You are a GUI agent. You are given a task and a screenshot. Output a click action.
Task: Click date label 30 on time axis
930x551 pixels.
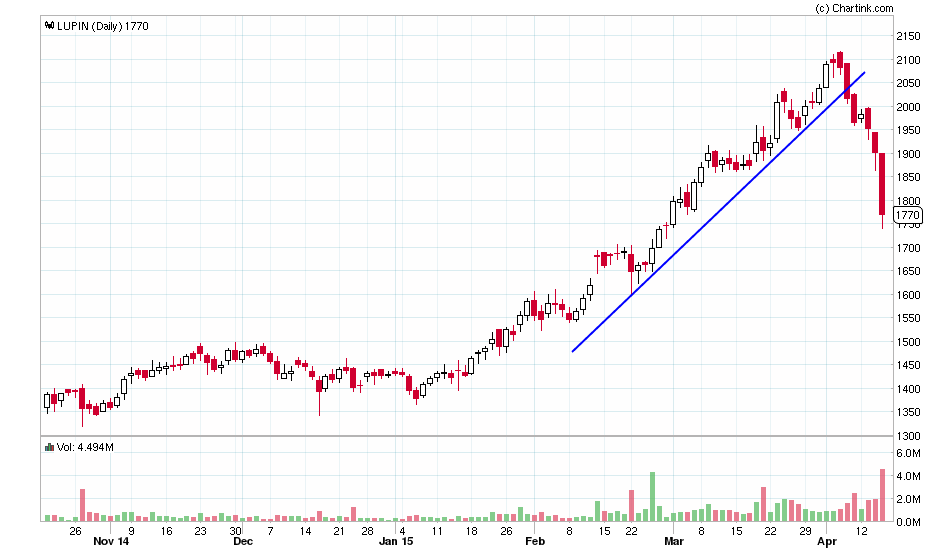pyautogui.click(x=235, y=531)
